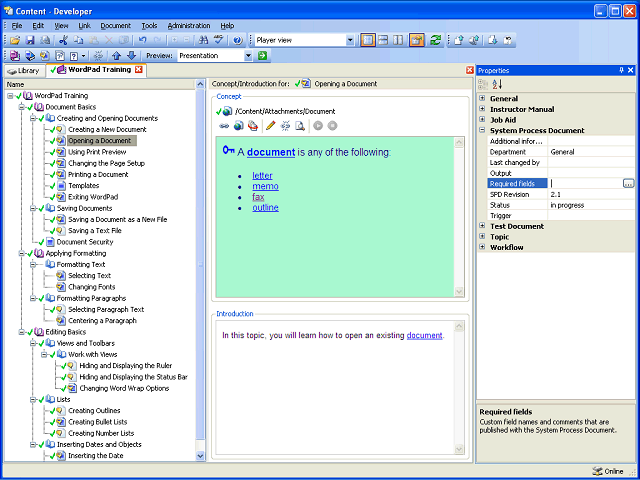
Task: Select 'Creating a New Document' topic
Action: (x=107, y=129)
